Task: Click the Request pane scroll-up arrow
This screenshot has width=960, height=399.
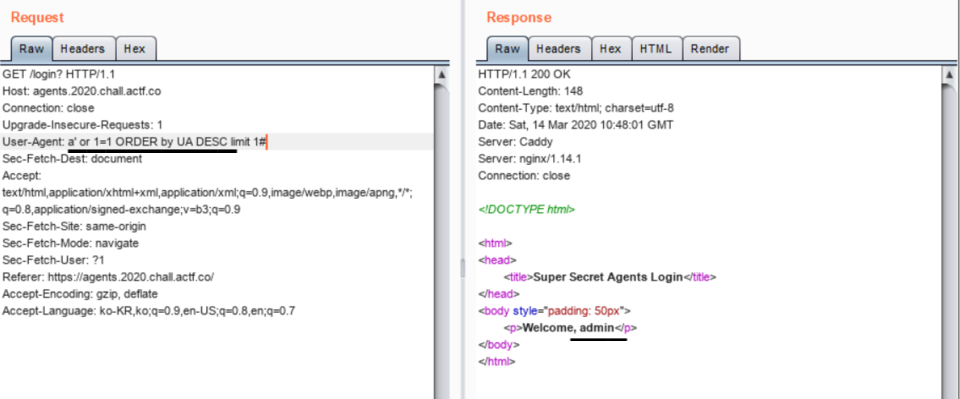Action: [441, 75]
